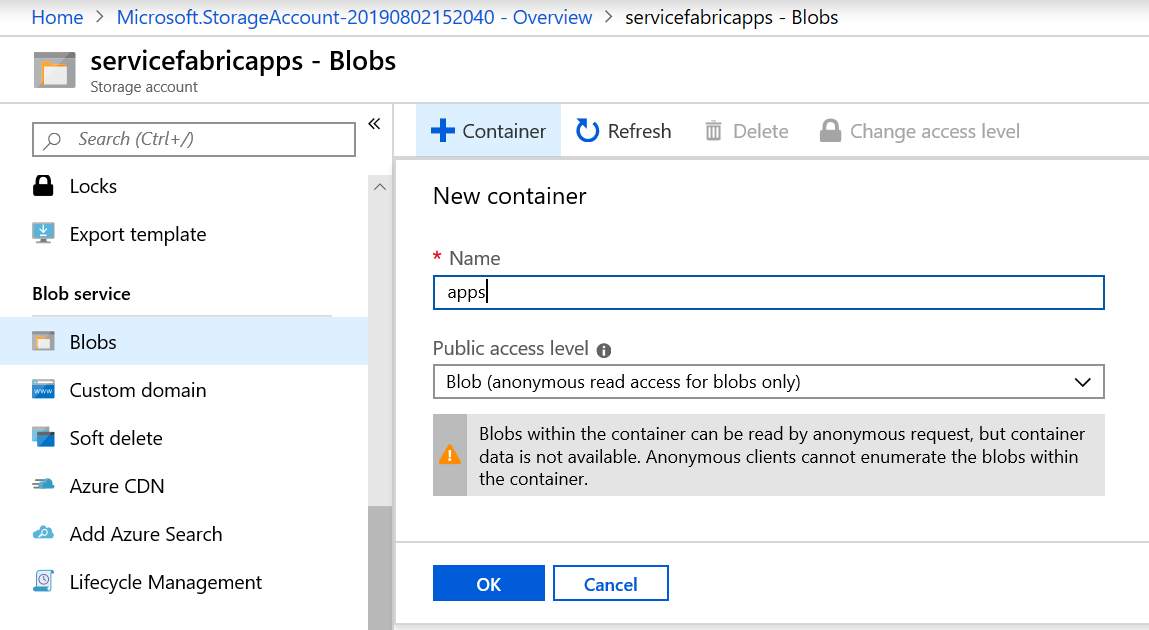Click the Name text field
This screenshot has width=1149, height=630.
pyautogui.click(x=768, y=293)
